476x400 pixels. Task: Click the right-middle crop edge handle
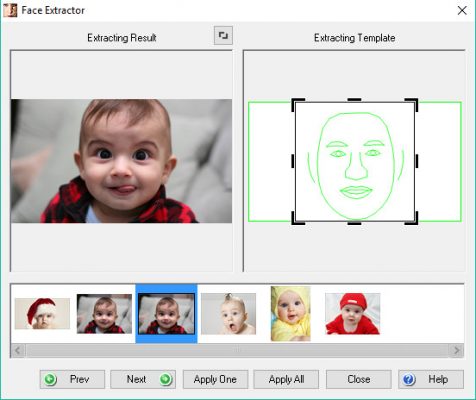coord(417,161)
